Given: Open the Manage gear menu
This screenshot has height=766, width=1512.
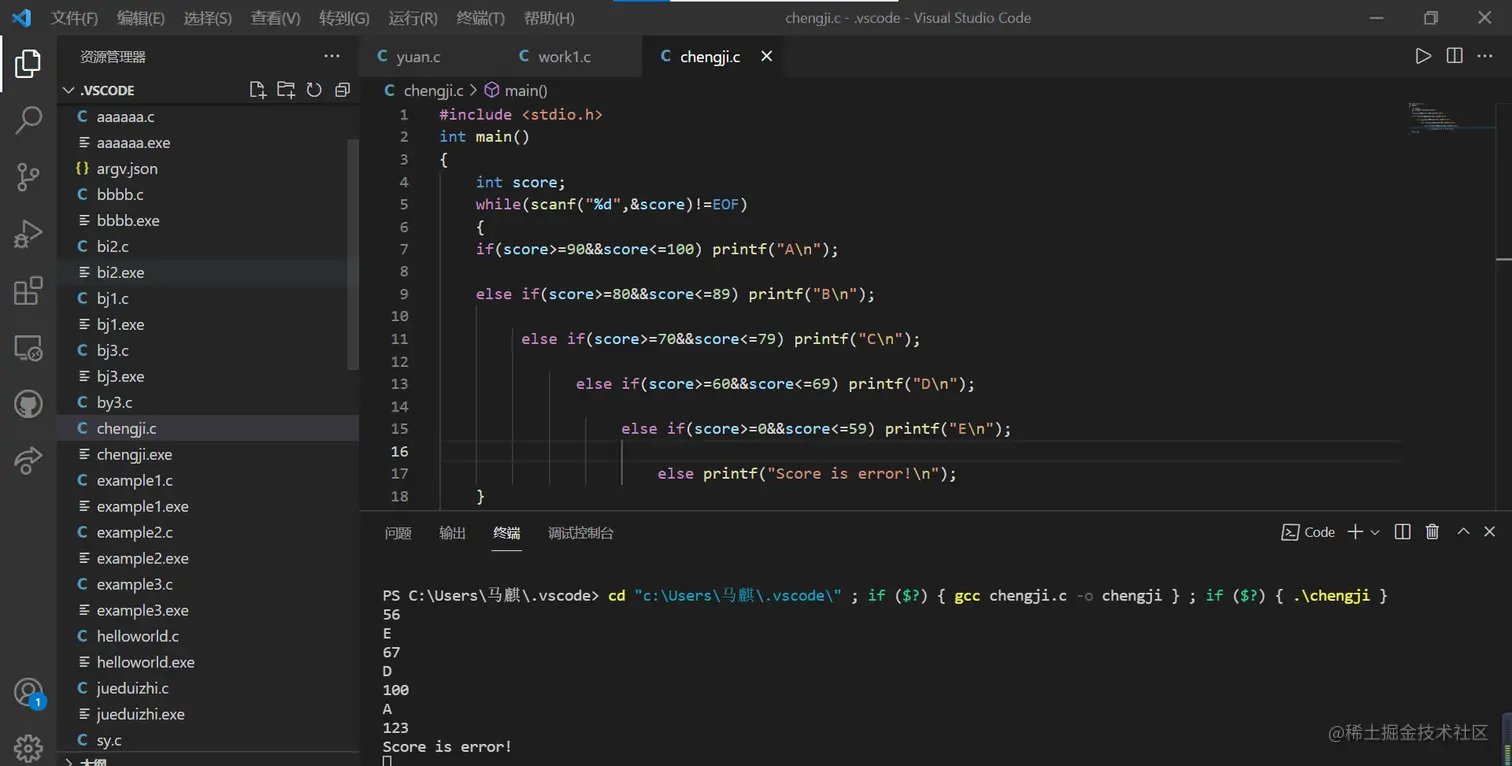Looking at the screenshot, I should click(x=28, y=747).
